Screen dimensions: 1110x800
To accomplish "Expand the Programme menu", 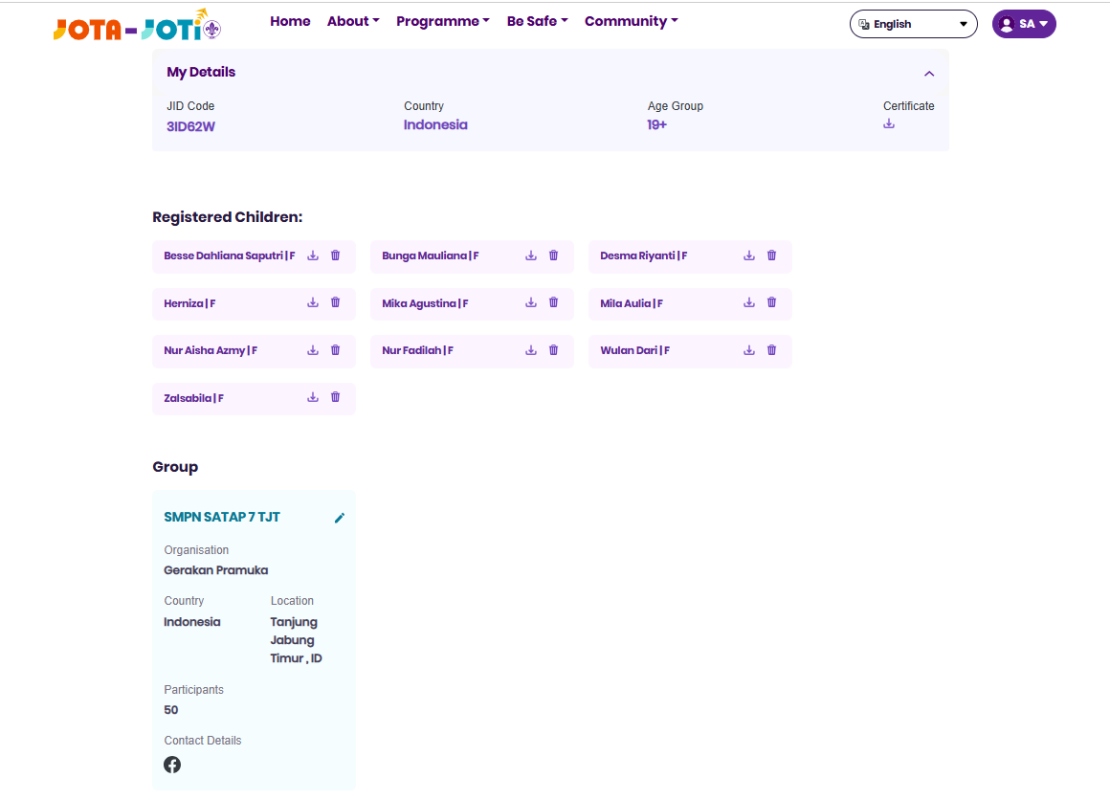I will 442,21.
